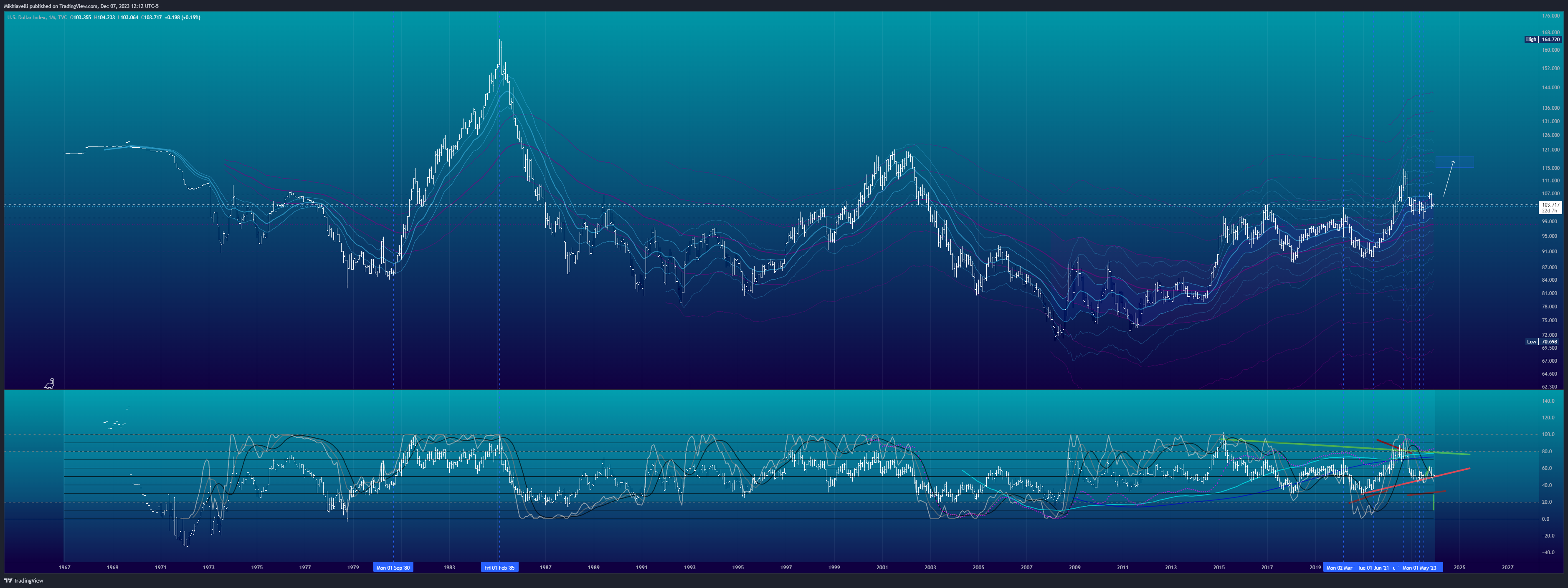Screen dimensions: 1568x588
Task: Select the 'Mon 01 May '23' date marker
Action: click(x=1419, y=567)
